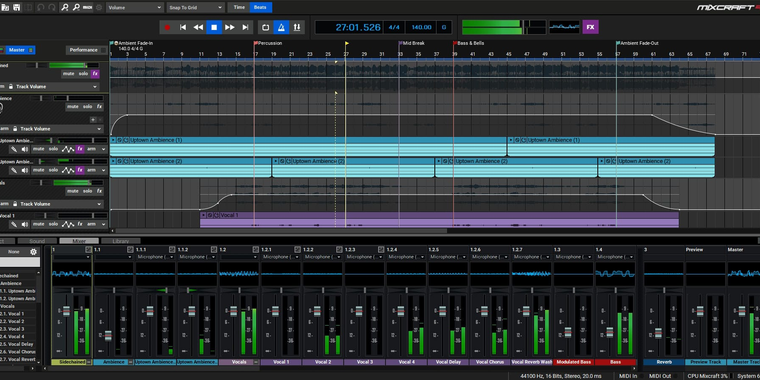Open the Snap To Grid dropdown
Viewport: 760px width, 380px height.
point(196,7)
